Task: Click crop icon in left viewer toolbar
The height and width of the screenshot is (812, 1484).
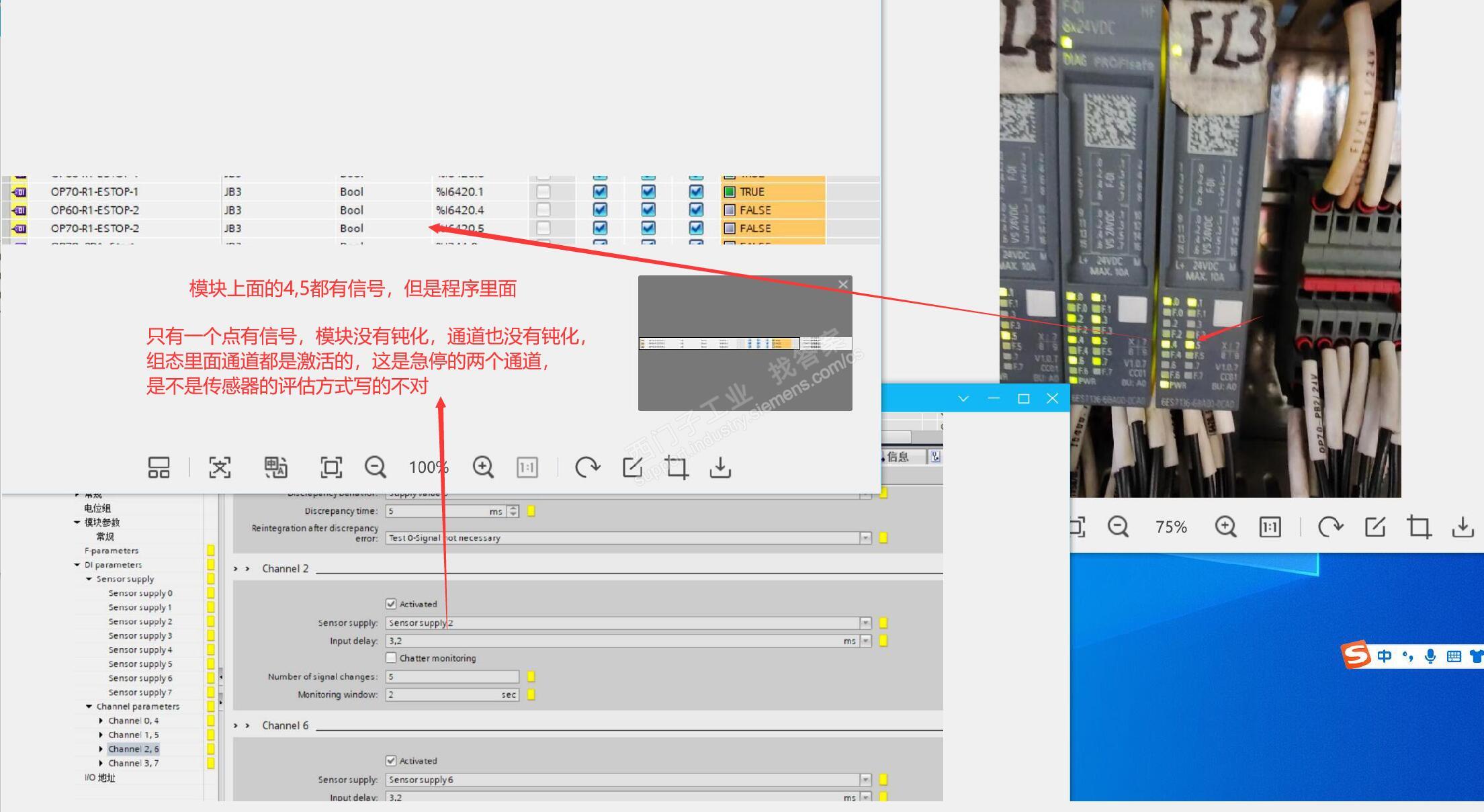Action: [676, 467]
